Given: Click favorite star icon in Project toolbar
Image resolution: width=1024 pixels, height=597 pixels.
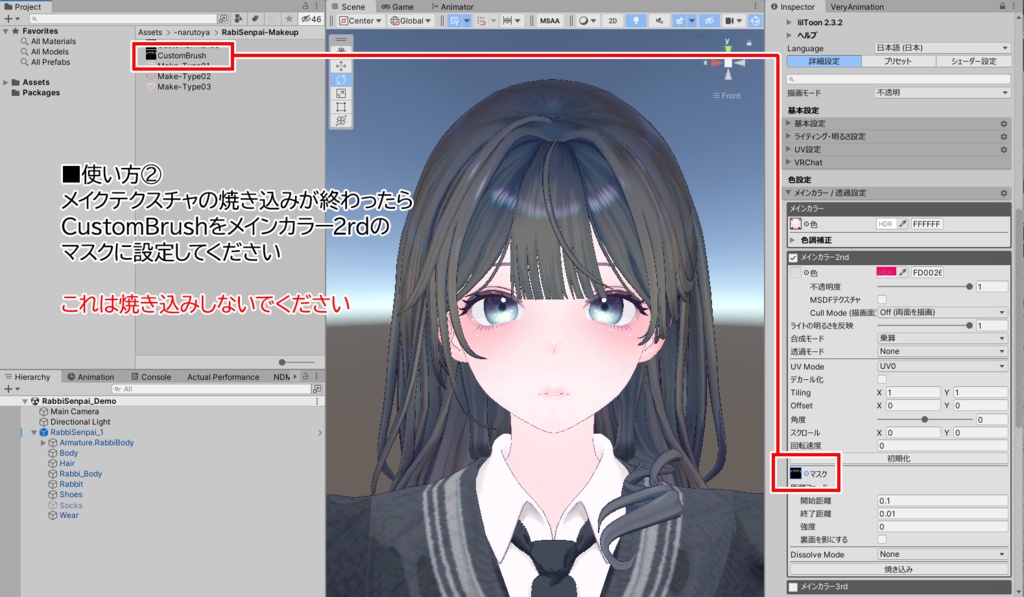Looking at the screenshot, I should [x=289, y=19].
